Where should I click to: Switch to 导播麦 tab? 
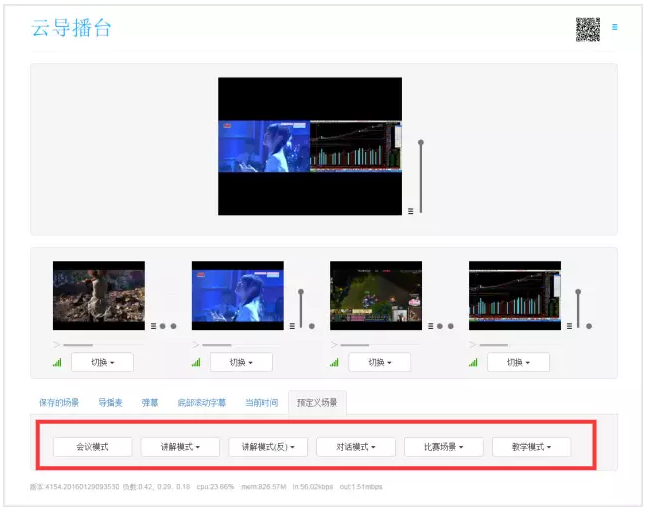point(110,402)
